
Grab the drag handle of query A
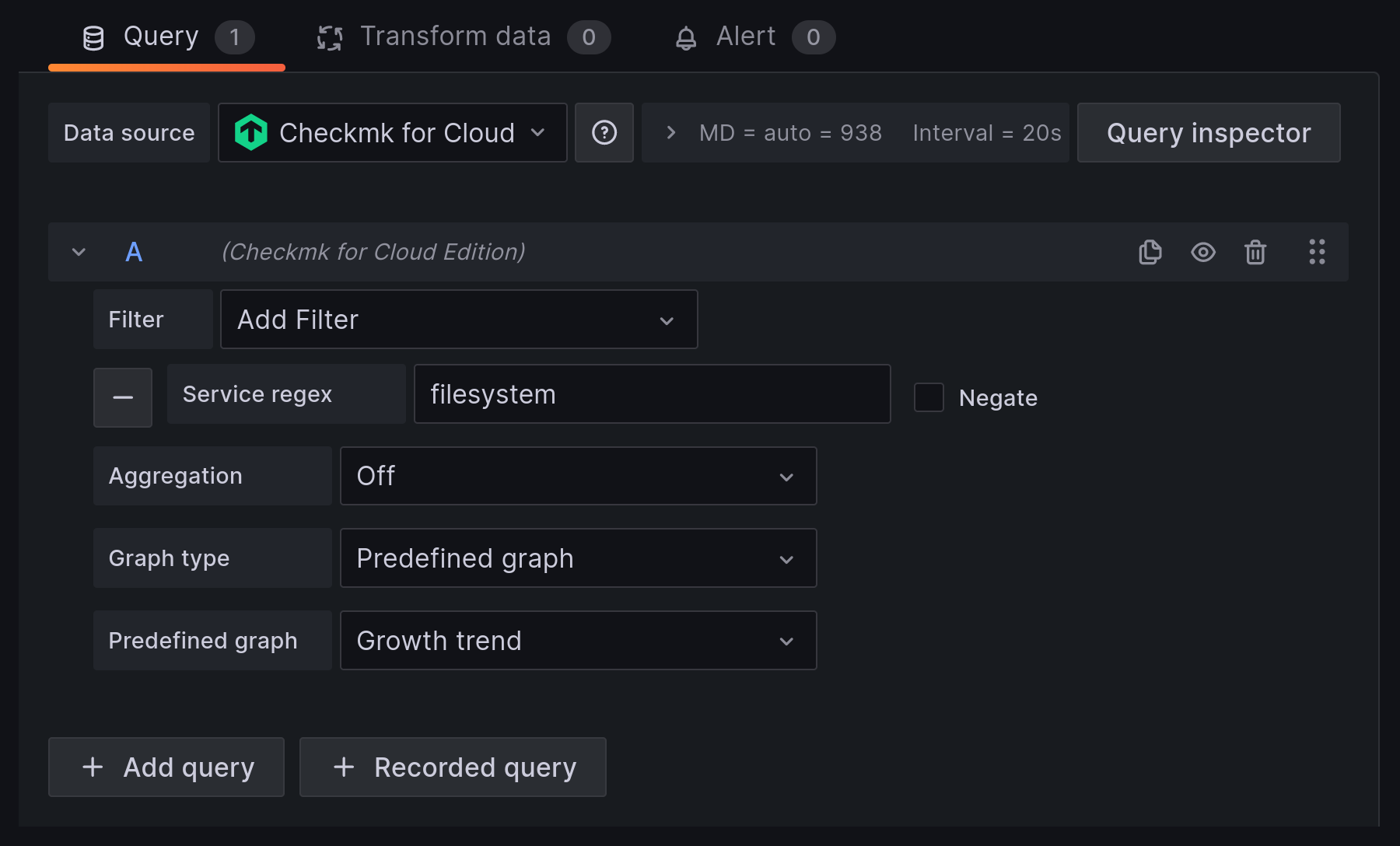(1317, 252)
